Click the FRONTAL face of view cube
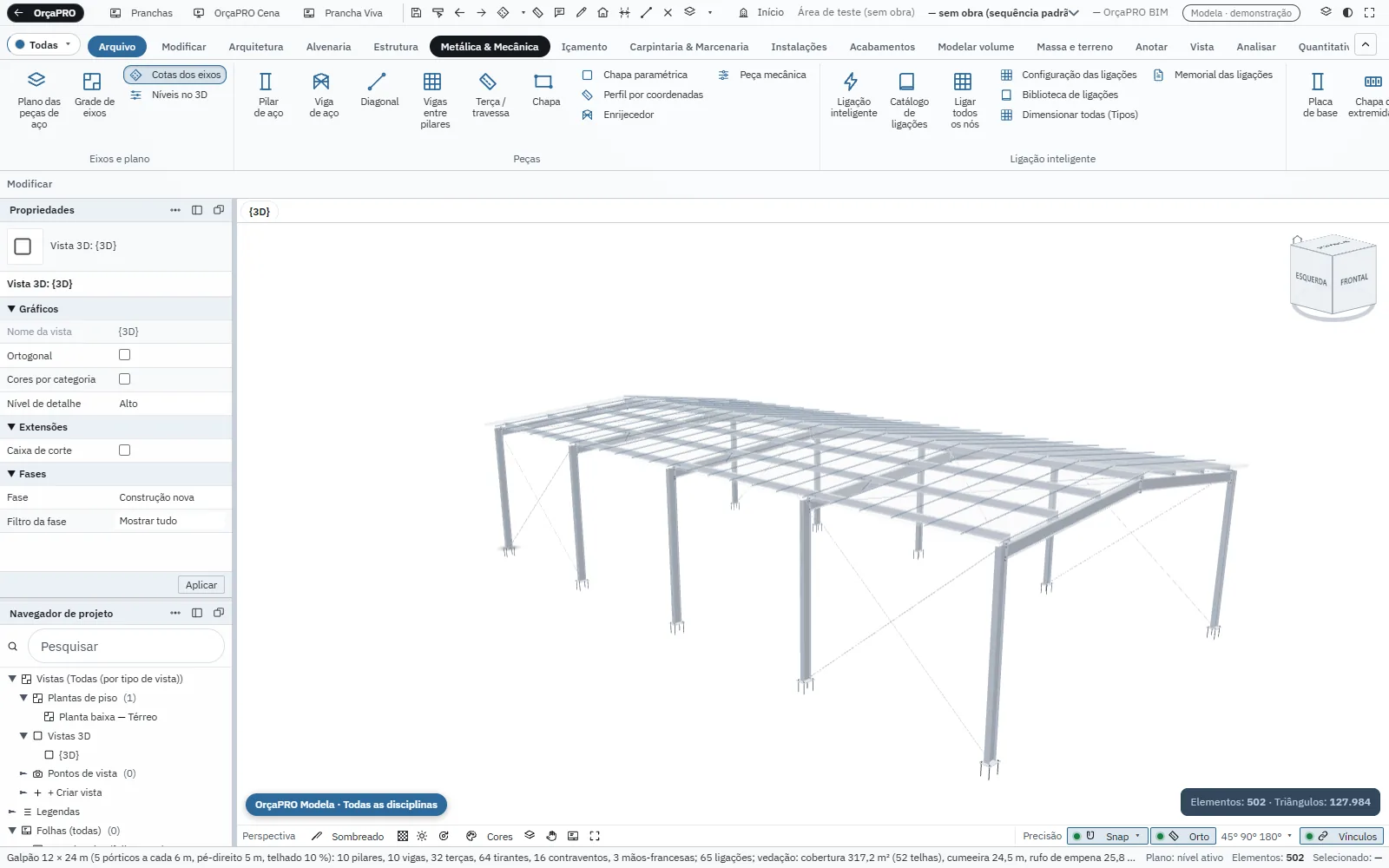 coord(1353,280)
